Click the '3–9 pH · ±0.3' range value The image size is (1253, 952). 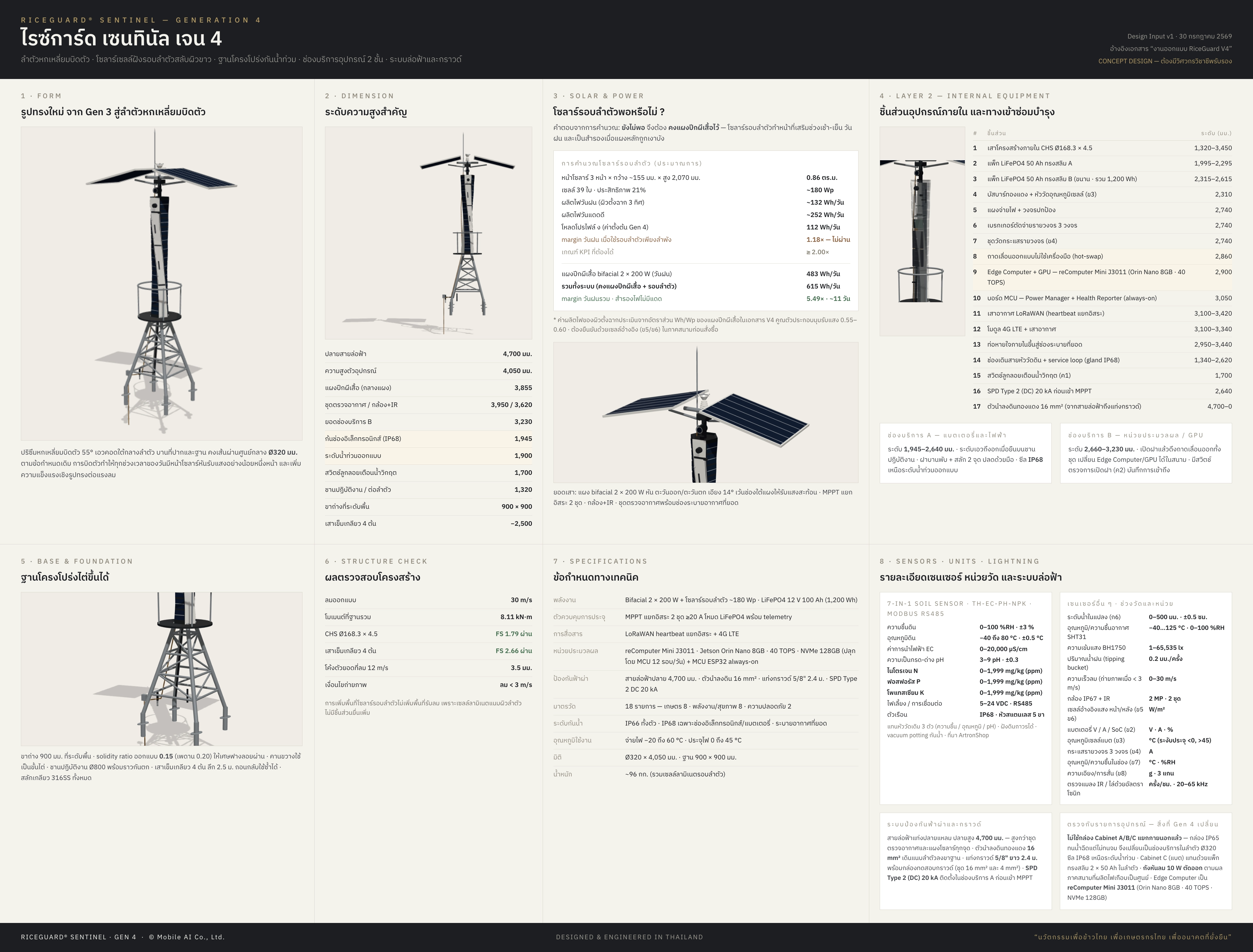(x=999, y=660)
